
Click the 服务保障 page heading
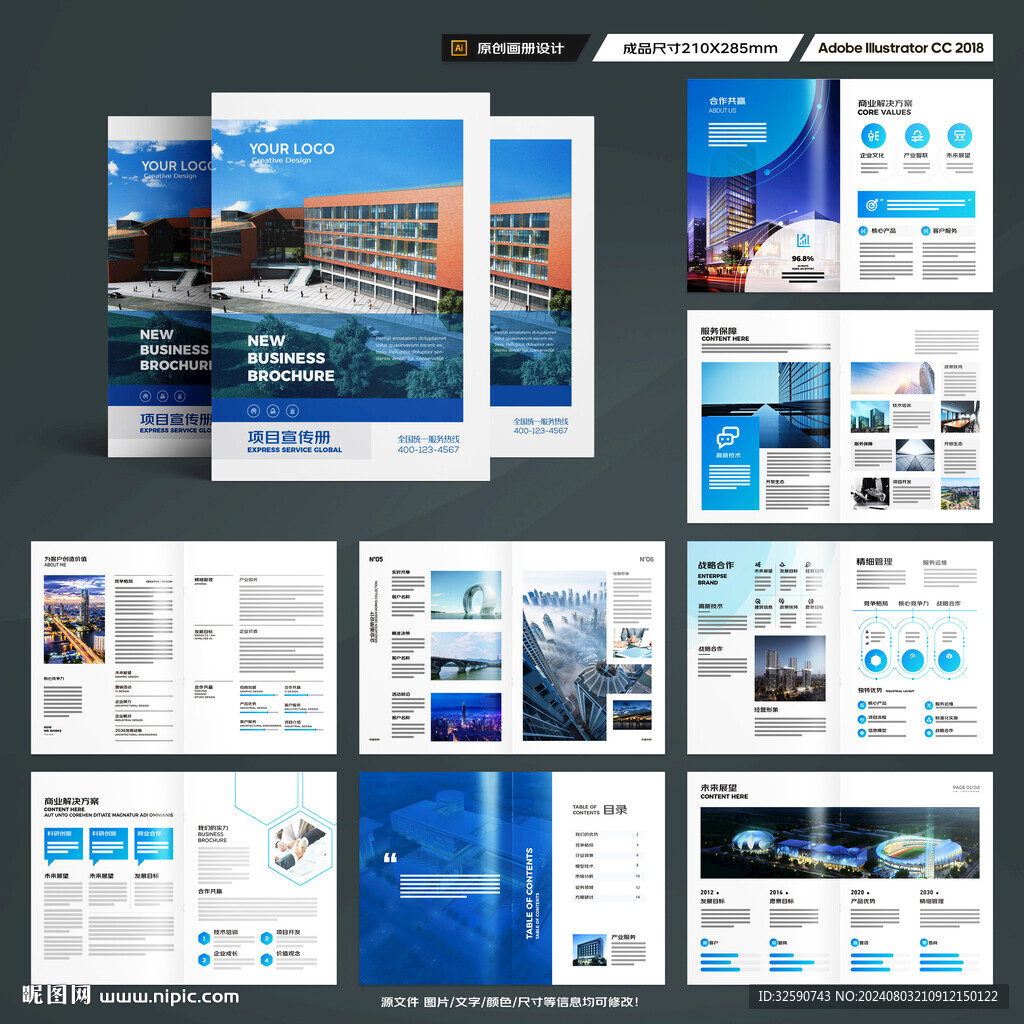click(x=718, y=331)
